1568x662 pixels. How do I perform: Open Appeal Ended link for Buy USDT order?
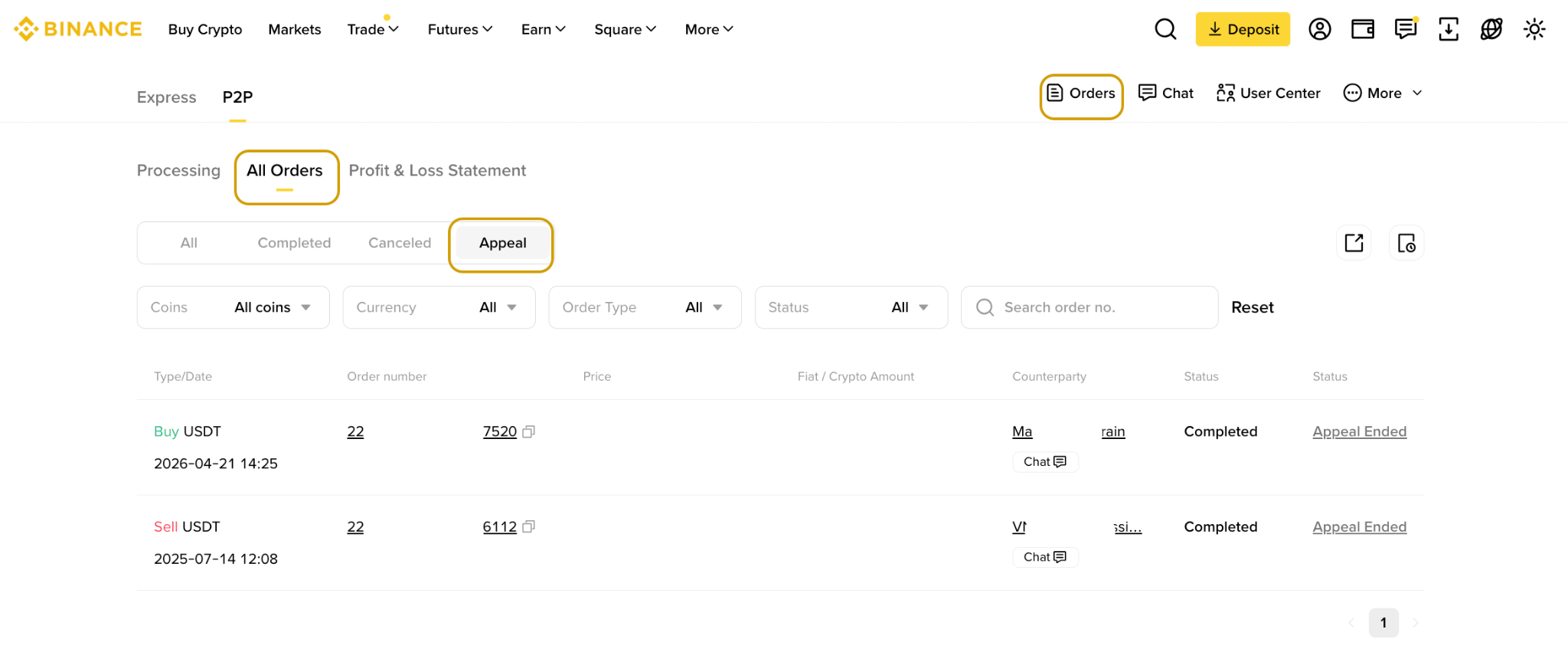click(x=1359, y=431)
